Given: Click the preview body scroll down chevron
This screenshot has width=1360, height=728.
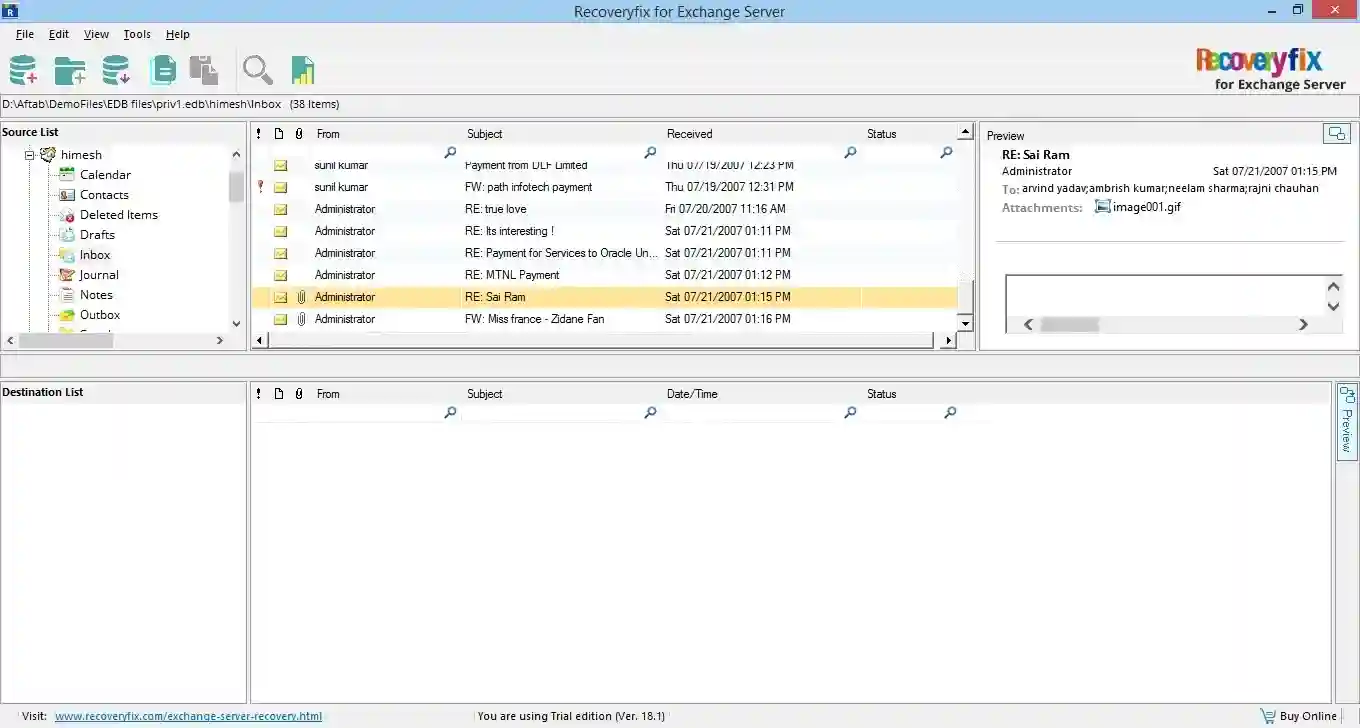Looking at the screenshot, I should tap(1333, 306).
